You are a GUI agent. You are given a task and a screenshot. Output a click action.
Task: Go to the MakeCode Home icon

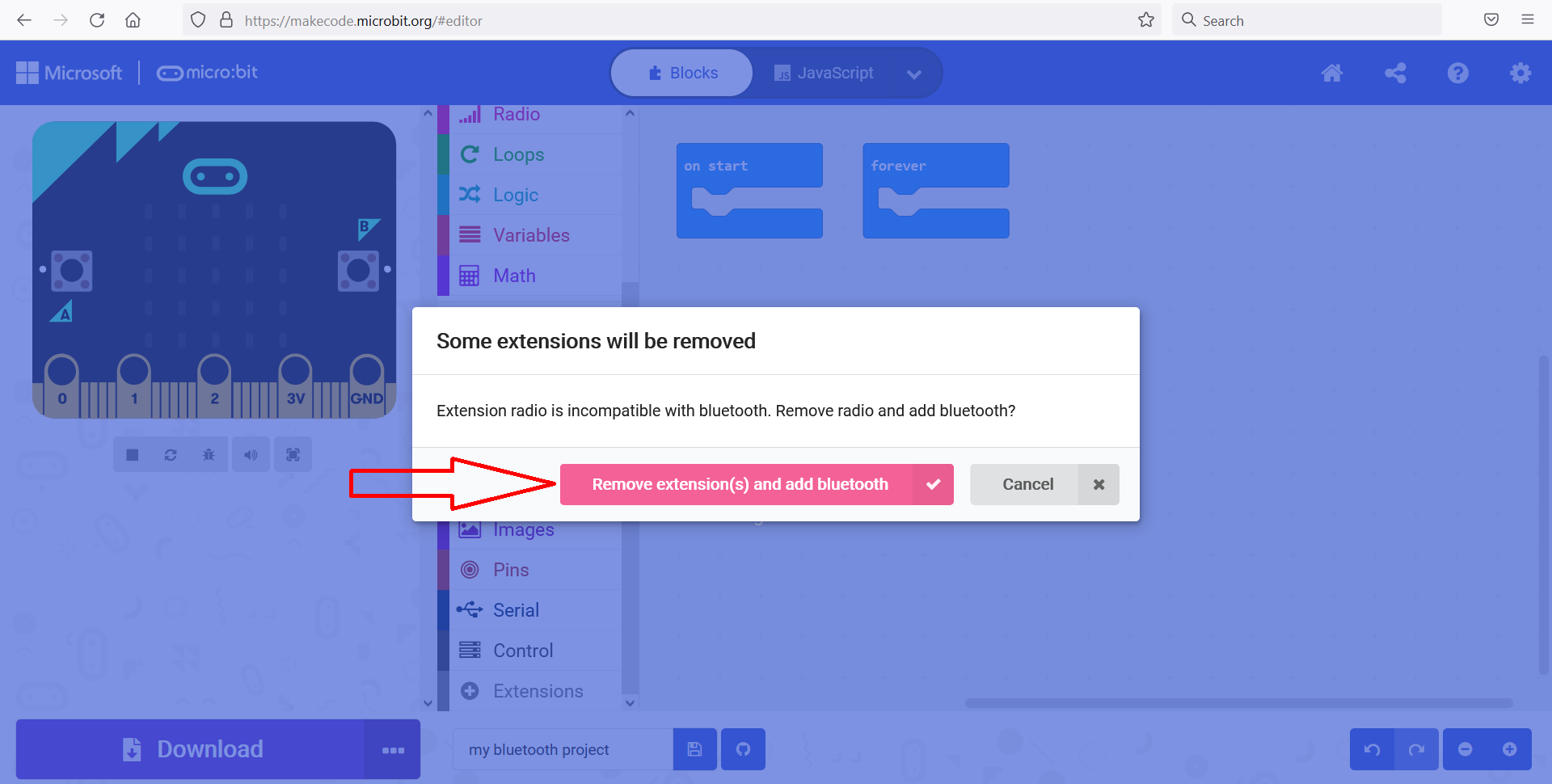tap(1332, 73)
